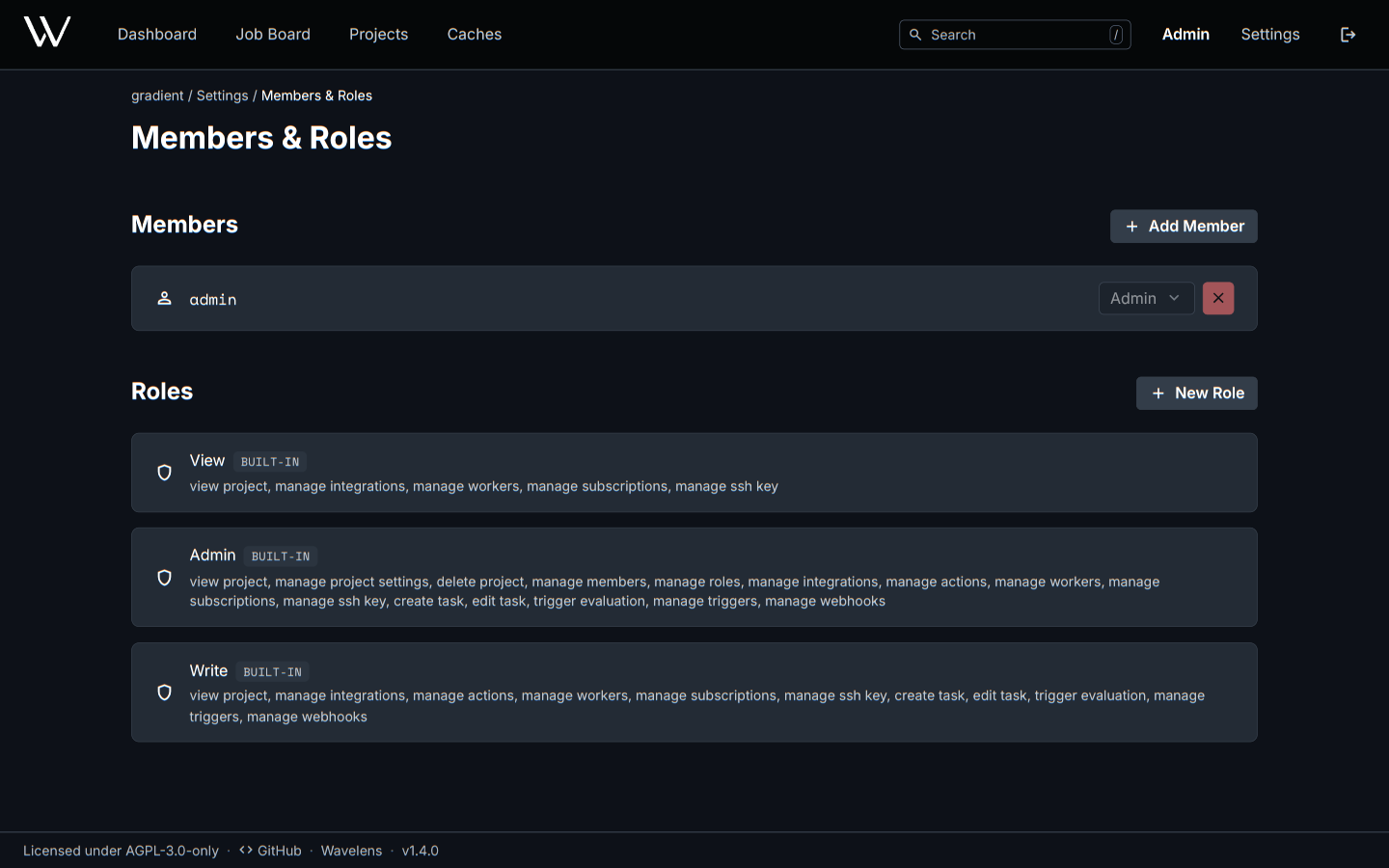Click the code icon next to GitHub

point(246,851)
